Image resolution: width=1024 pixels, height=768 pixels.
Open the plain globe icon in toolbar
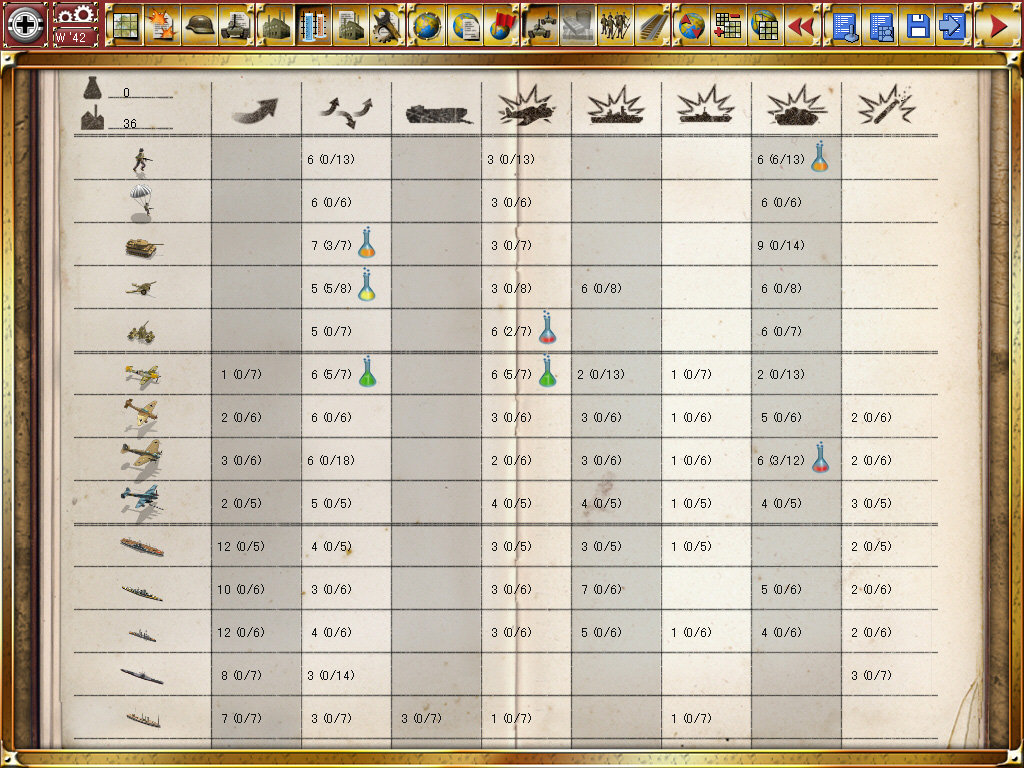[428, 25]
